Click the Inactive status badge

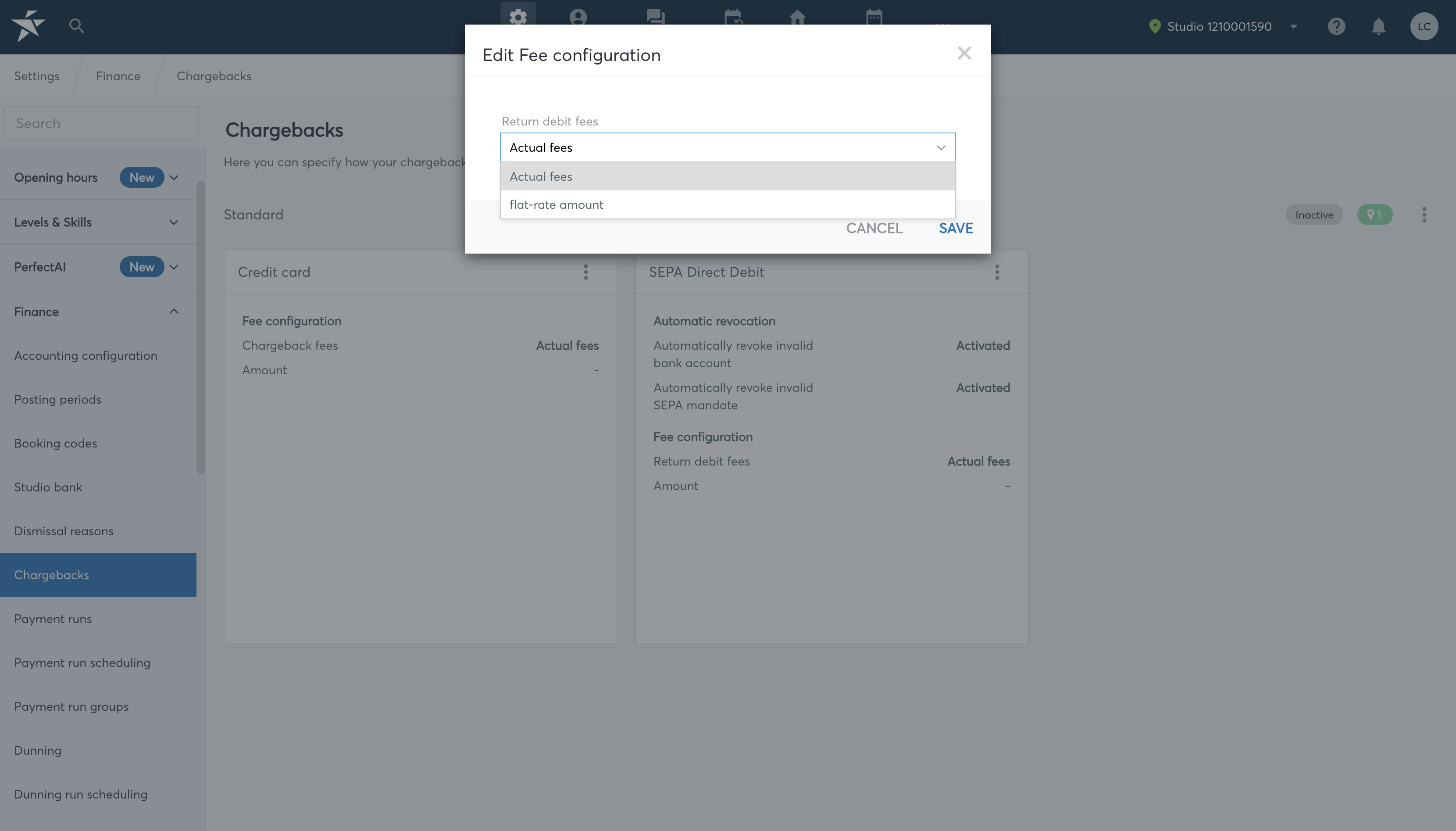1314,215
